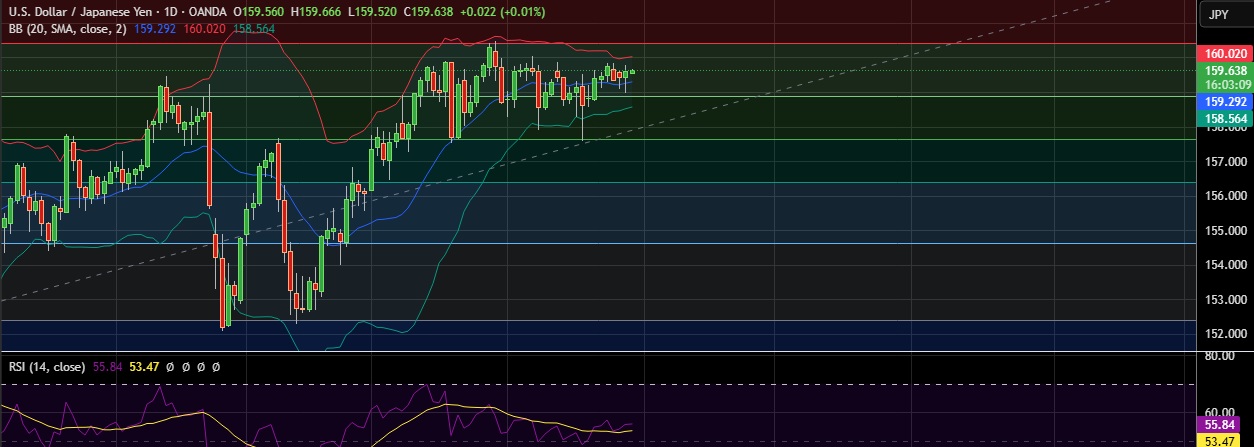This screenshot has width=1254, height=447.
Task: Click the 154.000 price scale tick
Action: pos(1225,265)
